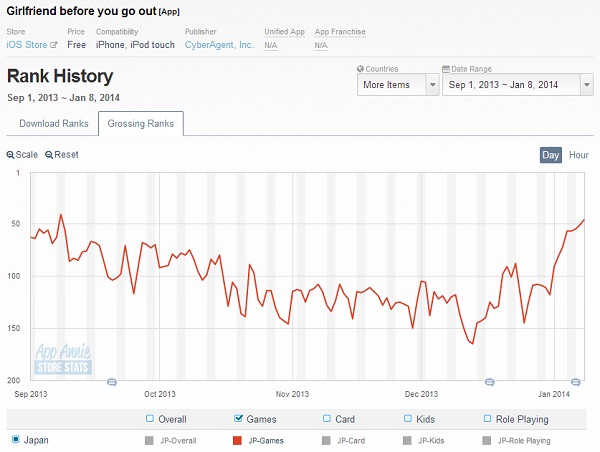
Task: Click the App Annie Store Stats watermark
Action: pos(64,359)
